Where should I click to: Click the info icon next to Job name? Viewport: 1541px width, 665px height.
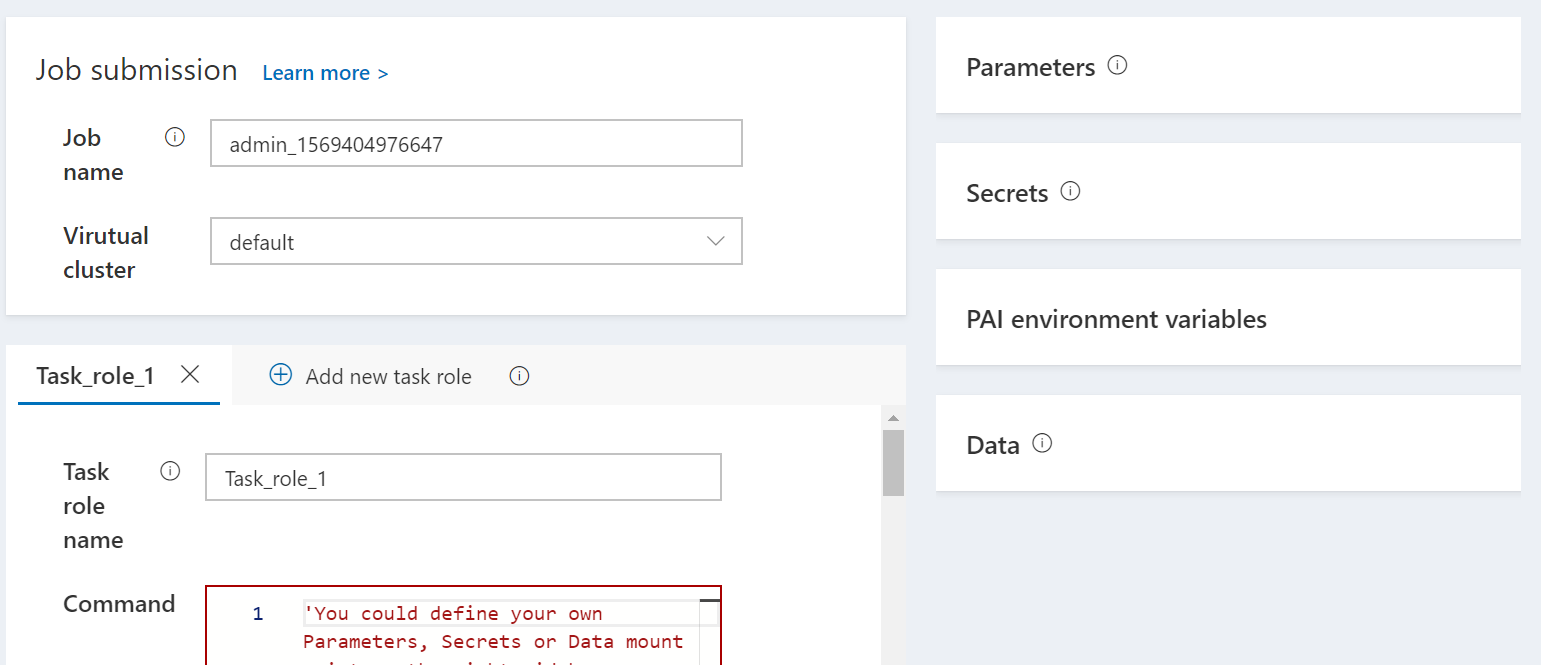pos(175,137)
